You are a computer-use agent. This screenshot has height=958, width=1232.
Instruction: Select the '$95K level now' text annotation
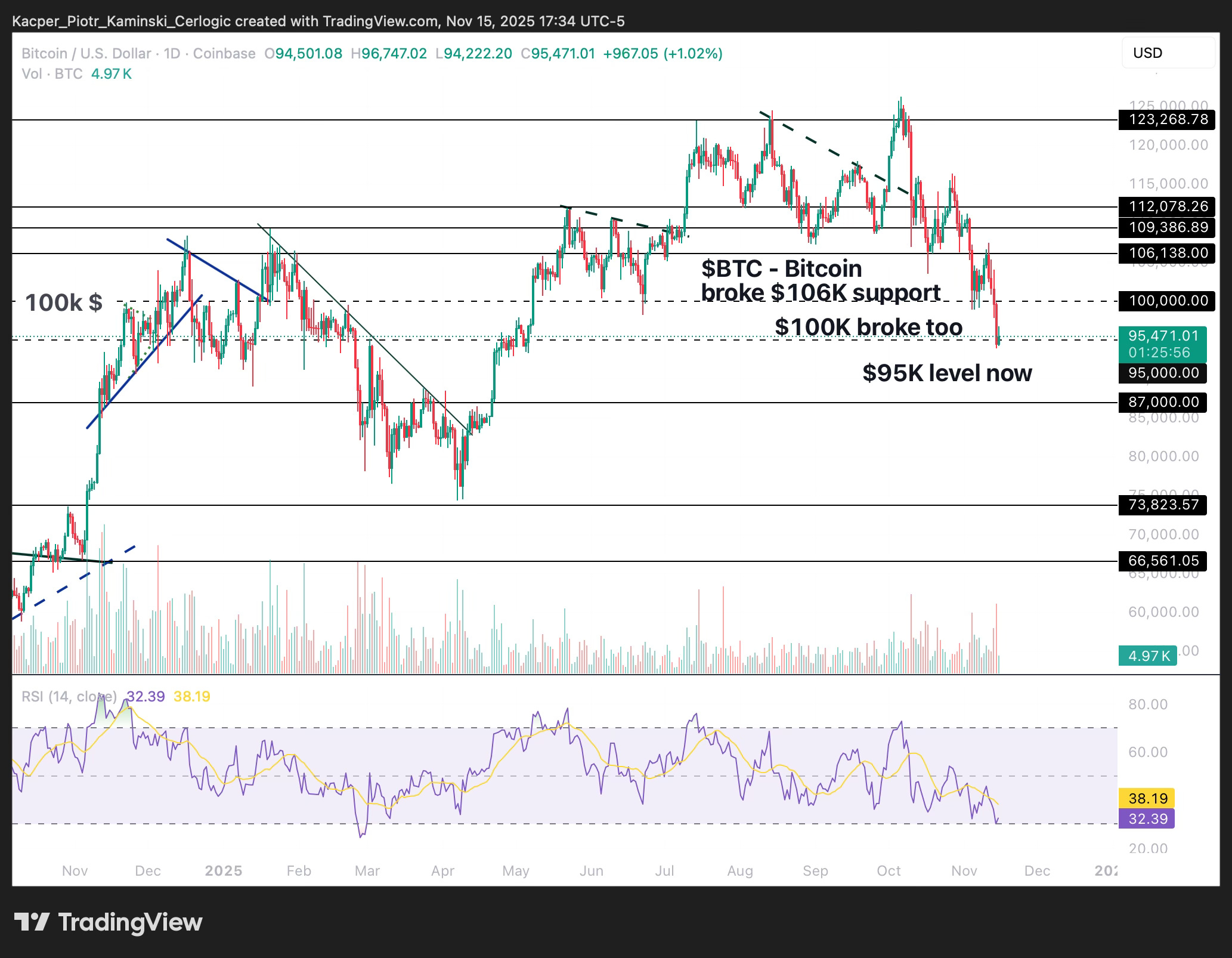coord(947,373)
